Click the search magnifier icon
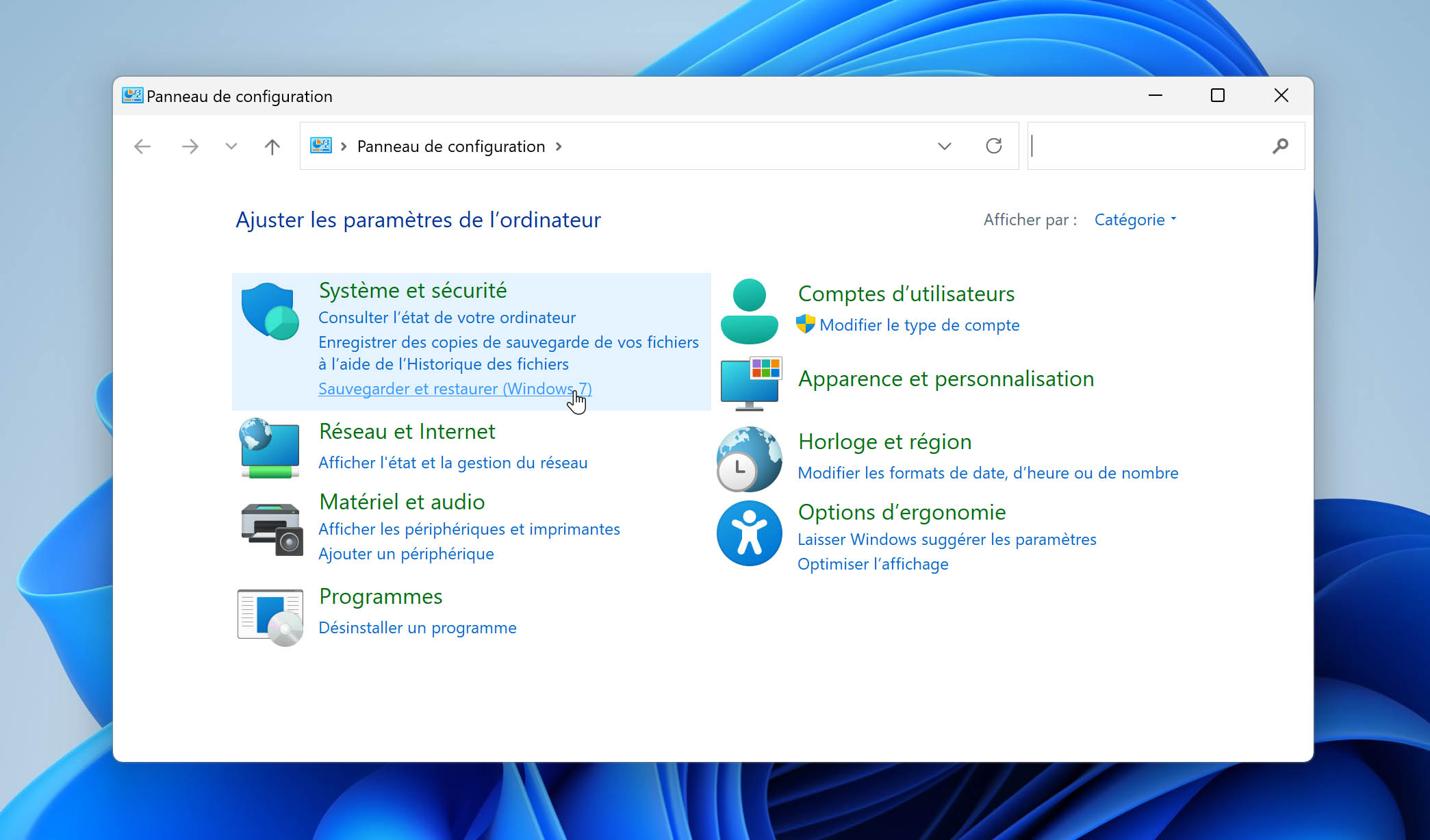Screen dimensions: 1430x840 click(x=1280, y=146)
